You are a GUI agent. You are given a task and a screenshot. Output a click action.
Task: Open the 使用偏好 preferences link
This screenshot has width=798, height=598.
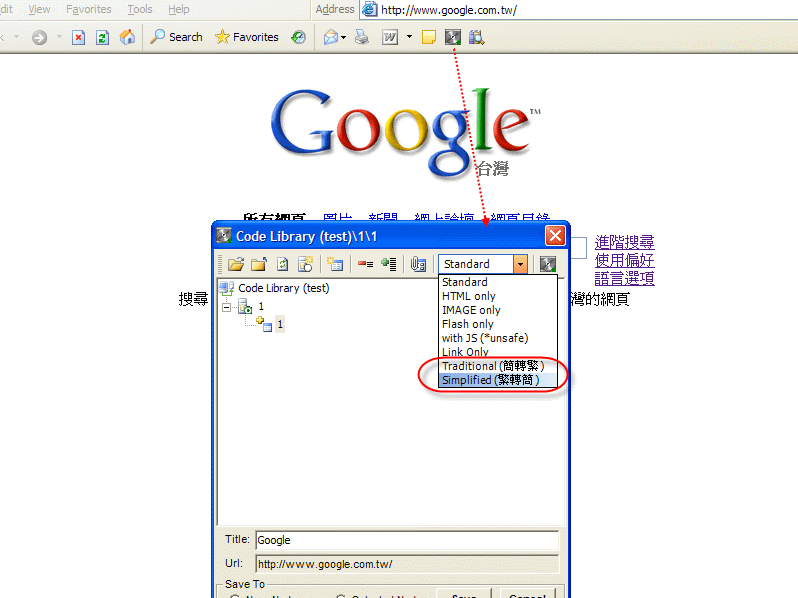624,261
